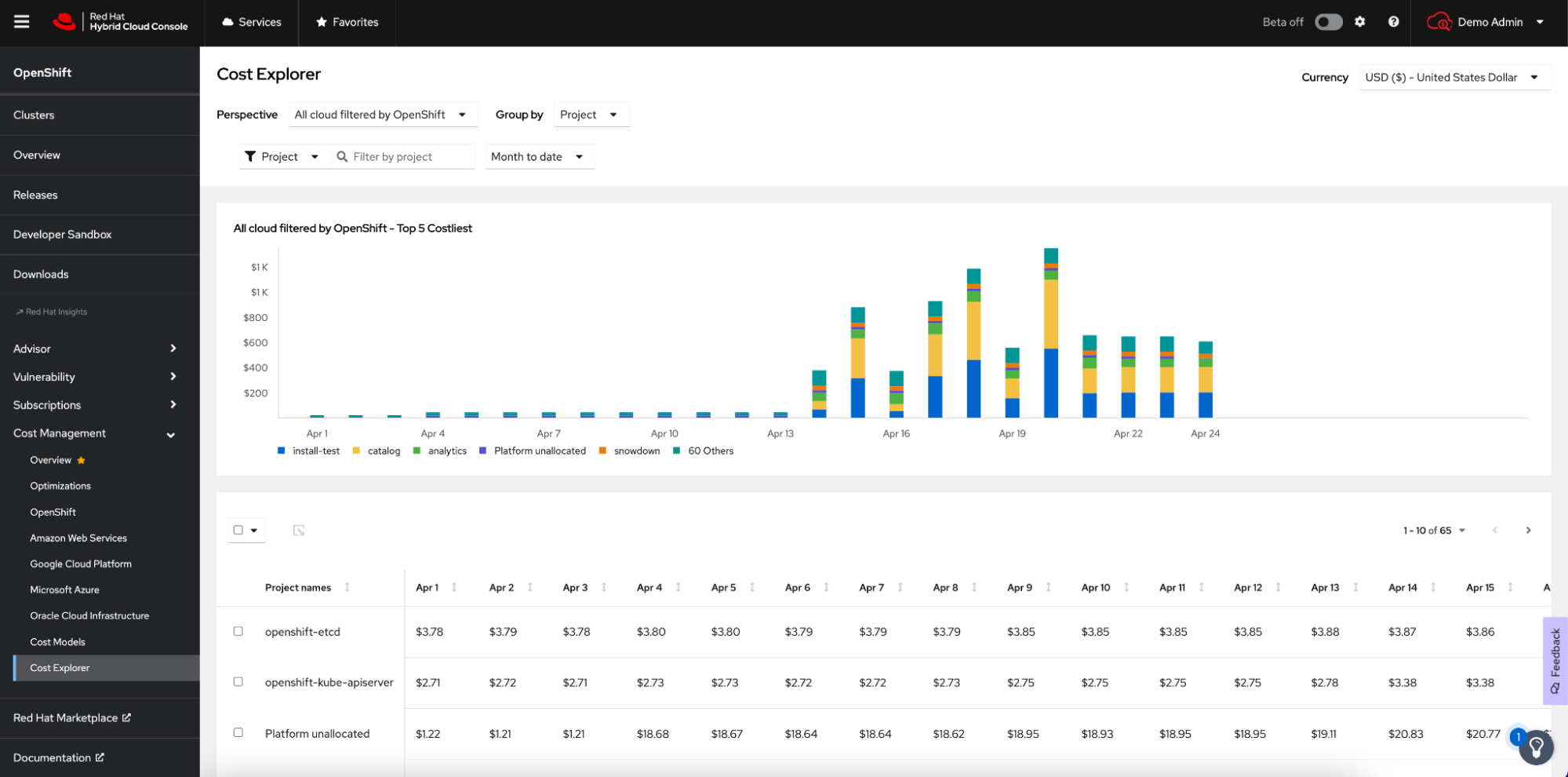This screenshot has height=777, width=1568.
Task: Click the Filter by project input field
Action: coord(402,157)
